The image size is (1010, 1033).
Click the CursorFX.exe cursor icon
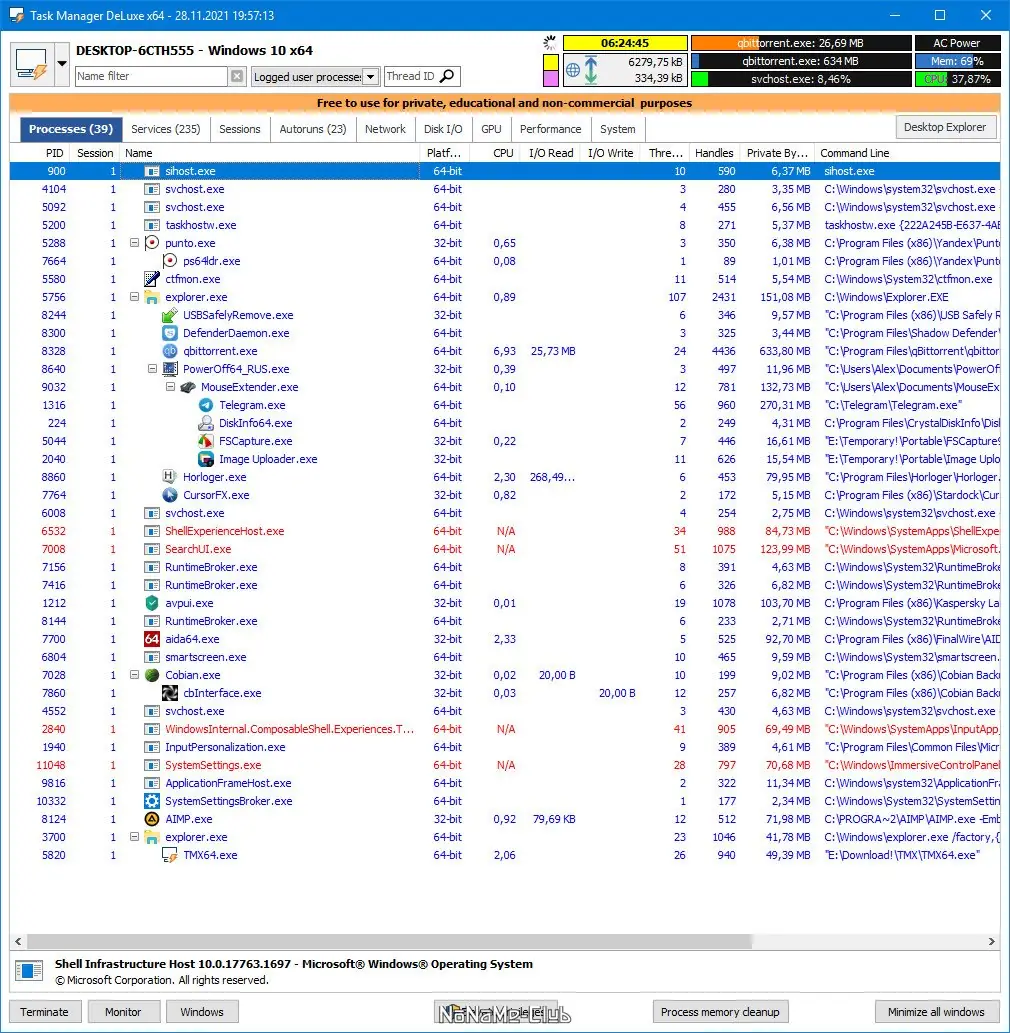[x=170, y=495]
